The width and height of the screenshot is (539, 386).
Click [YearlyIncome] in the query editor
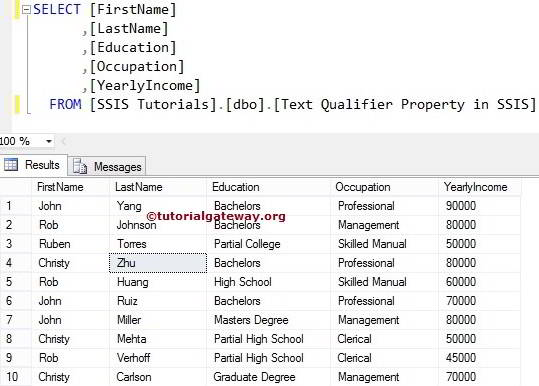click(145, 86)
